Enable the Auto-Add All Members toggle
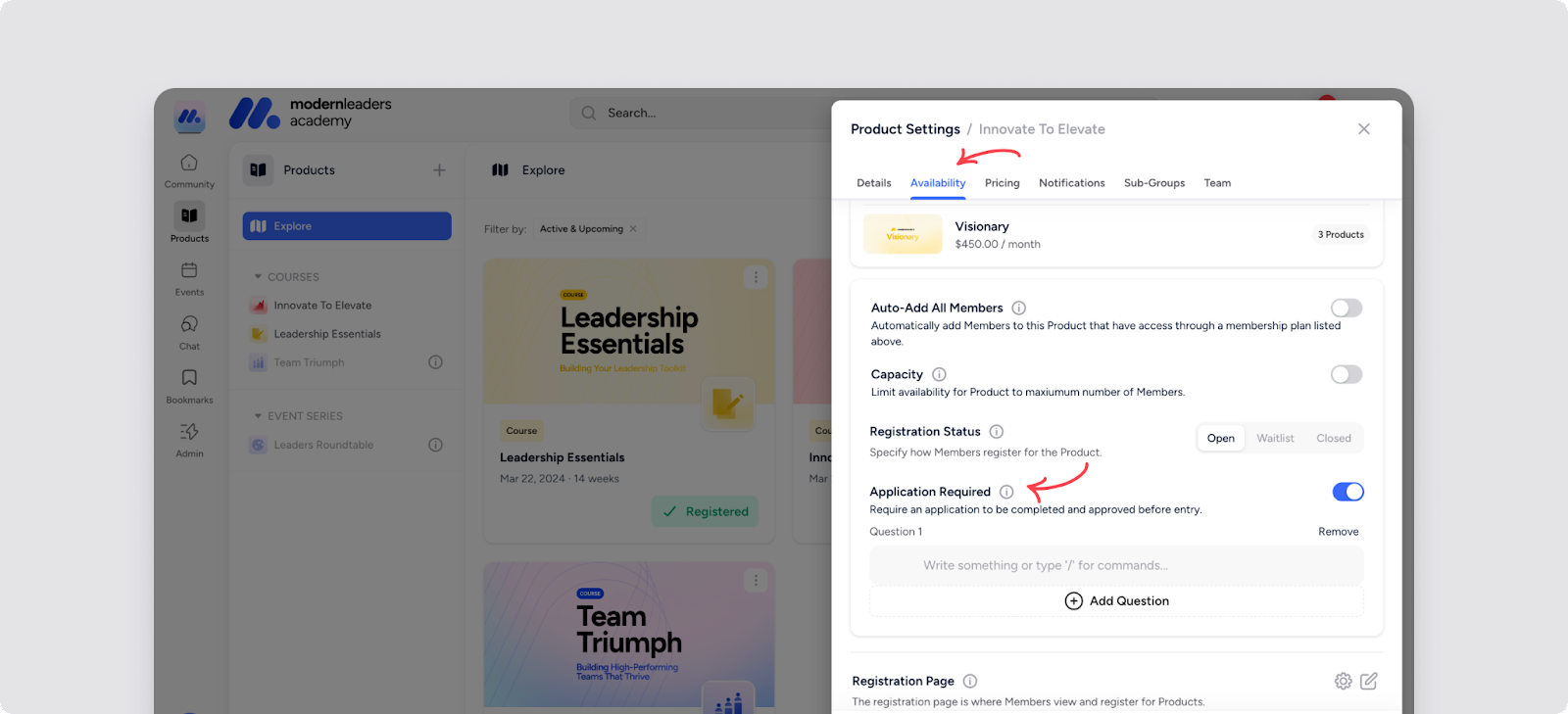This screenshot has height=714, width=1568. [1347, 308]
